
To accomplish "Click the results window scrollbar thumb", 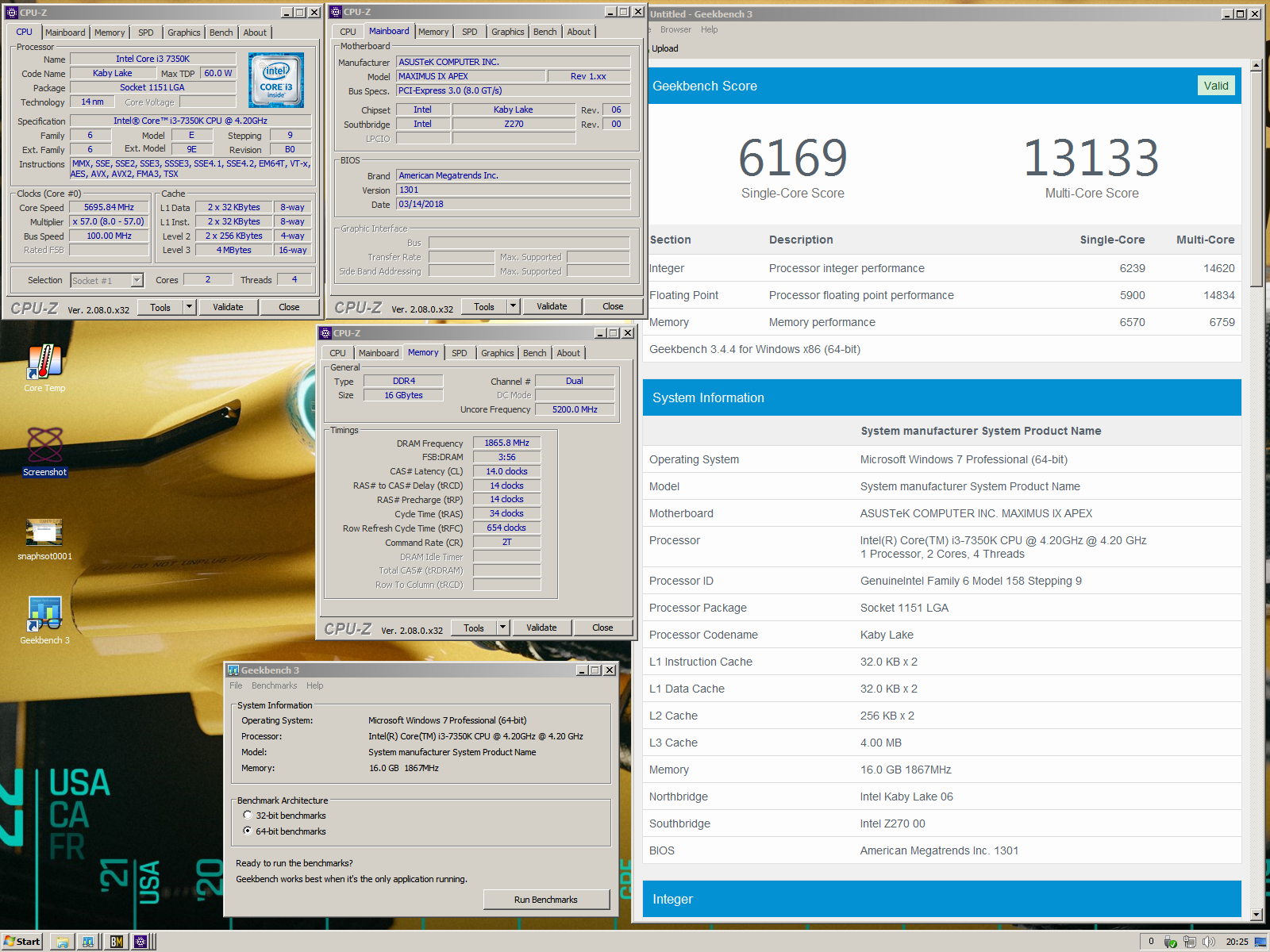I will pos(1257,179).
